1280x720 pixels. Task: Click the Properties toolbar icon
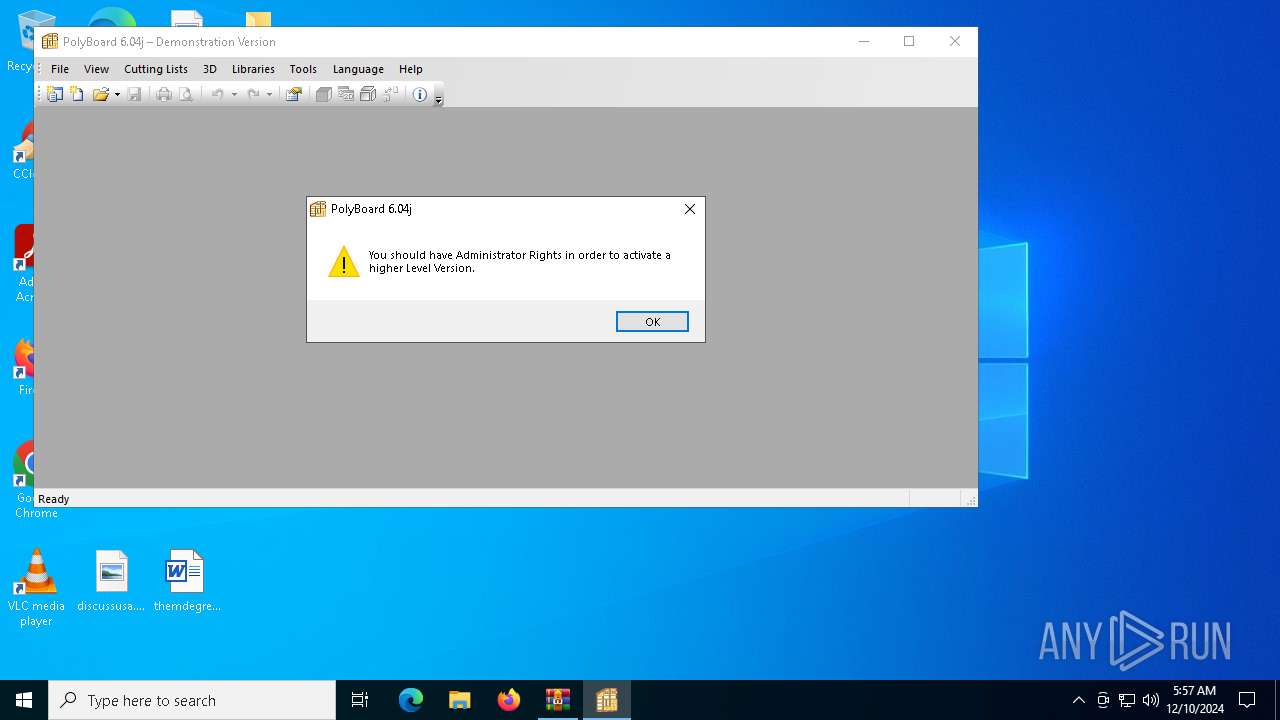tap(293, 94)
